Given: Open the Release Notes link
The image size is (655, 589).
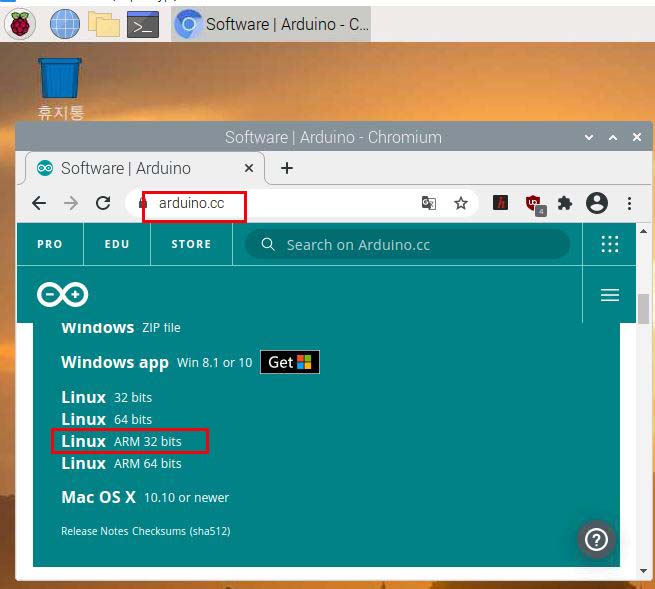Looking at the screenshot, I should click(94, 531).
